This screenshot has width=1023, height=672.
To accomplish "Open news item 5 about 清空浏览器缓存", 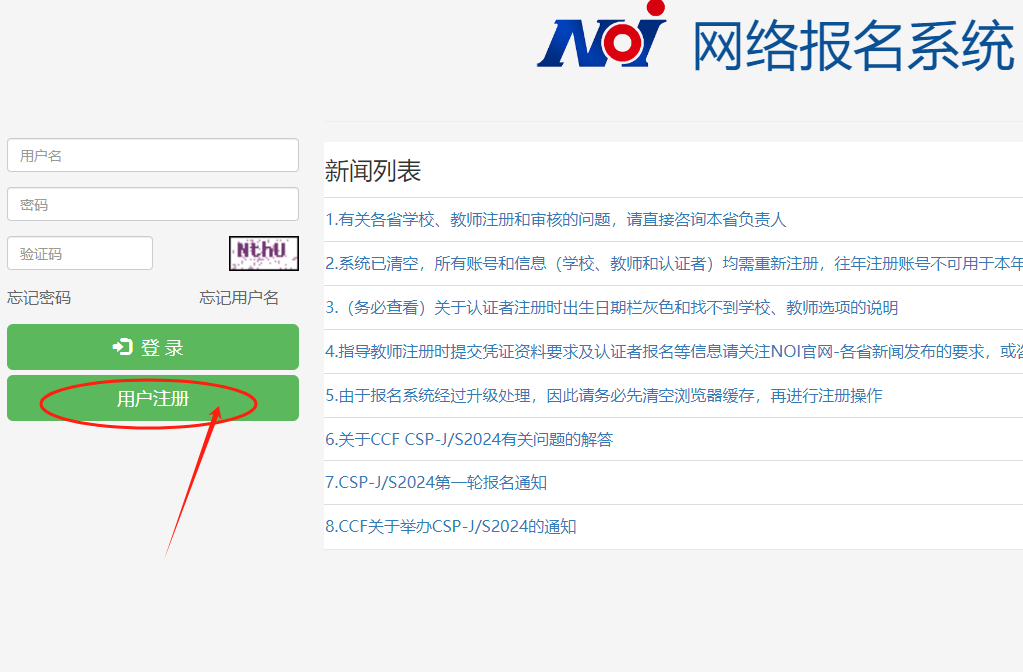I will pos(604,396).
